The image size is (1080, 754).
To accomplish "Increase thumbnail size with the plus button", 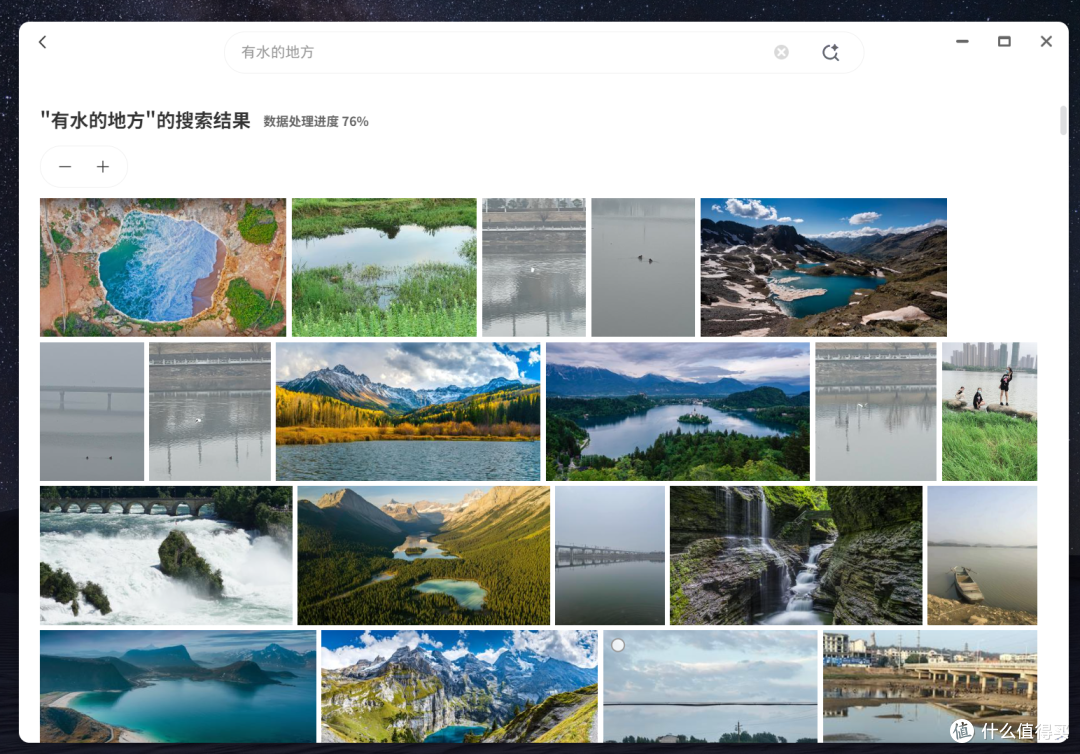I will pos(103,167).
